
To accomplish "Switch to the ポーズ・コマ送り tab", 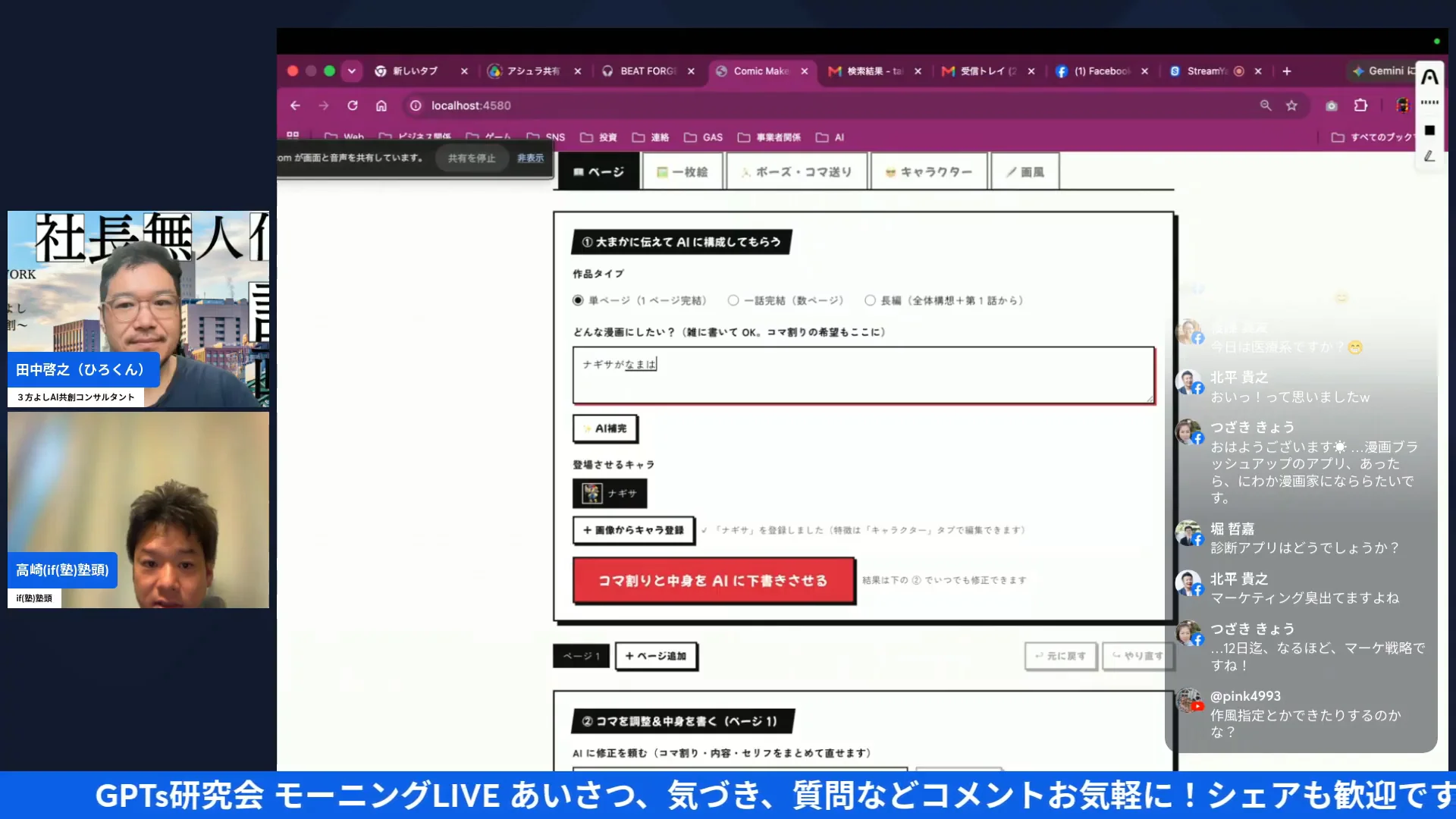I will click(x=796, y=172).
